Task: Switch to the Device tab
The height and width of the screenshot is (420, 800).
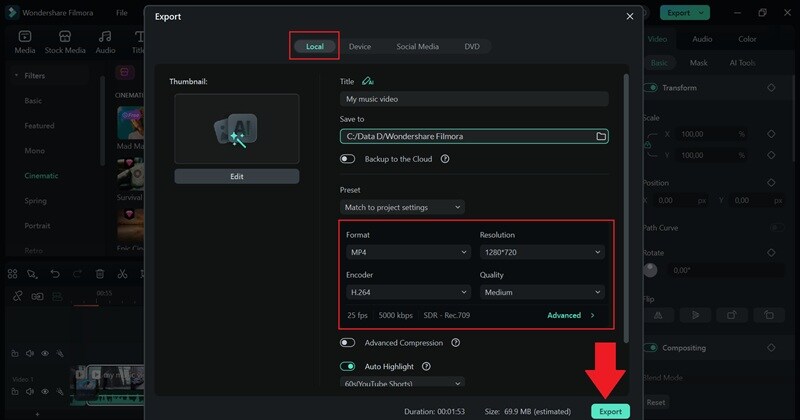Action: [x=360, y=46]
